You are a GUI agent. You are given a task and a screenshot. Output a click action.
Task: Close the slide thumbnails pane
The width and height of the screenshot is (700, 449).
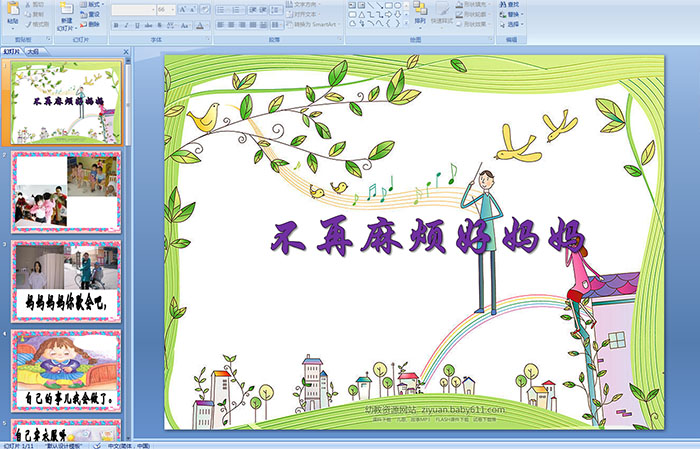click(126, 52)
